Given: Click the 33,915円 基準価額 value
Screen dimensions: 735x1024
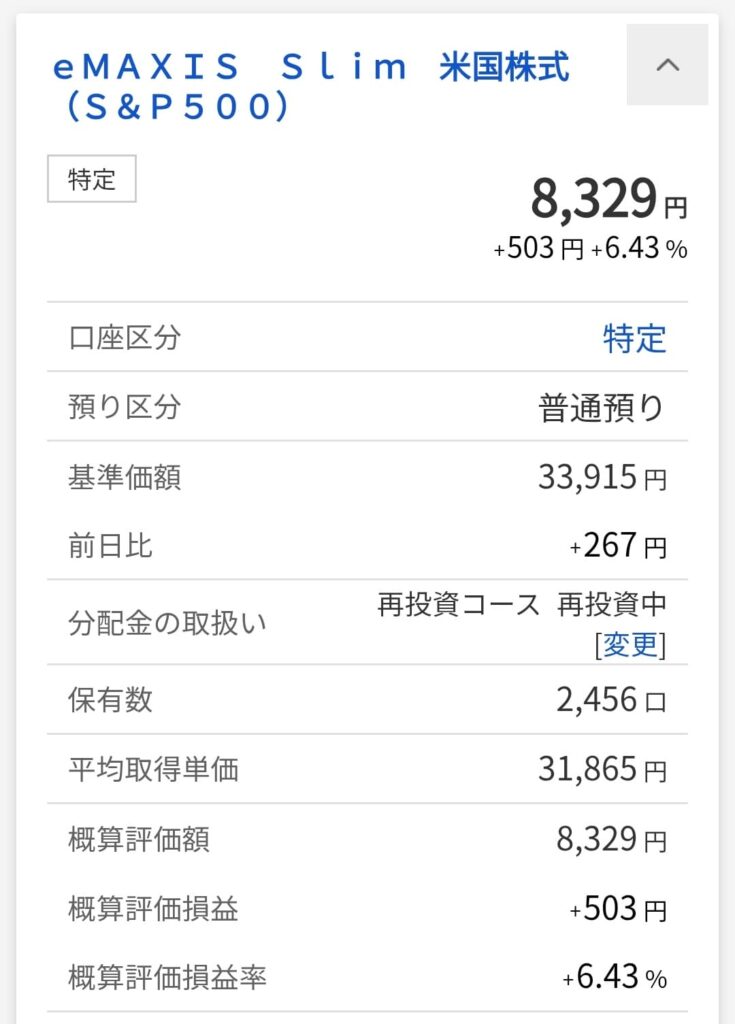Looking at the screenshot, I should [x=602, y=477].
